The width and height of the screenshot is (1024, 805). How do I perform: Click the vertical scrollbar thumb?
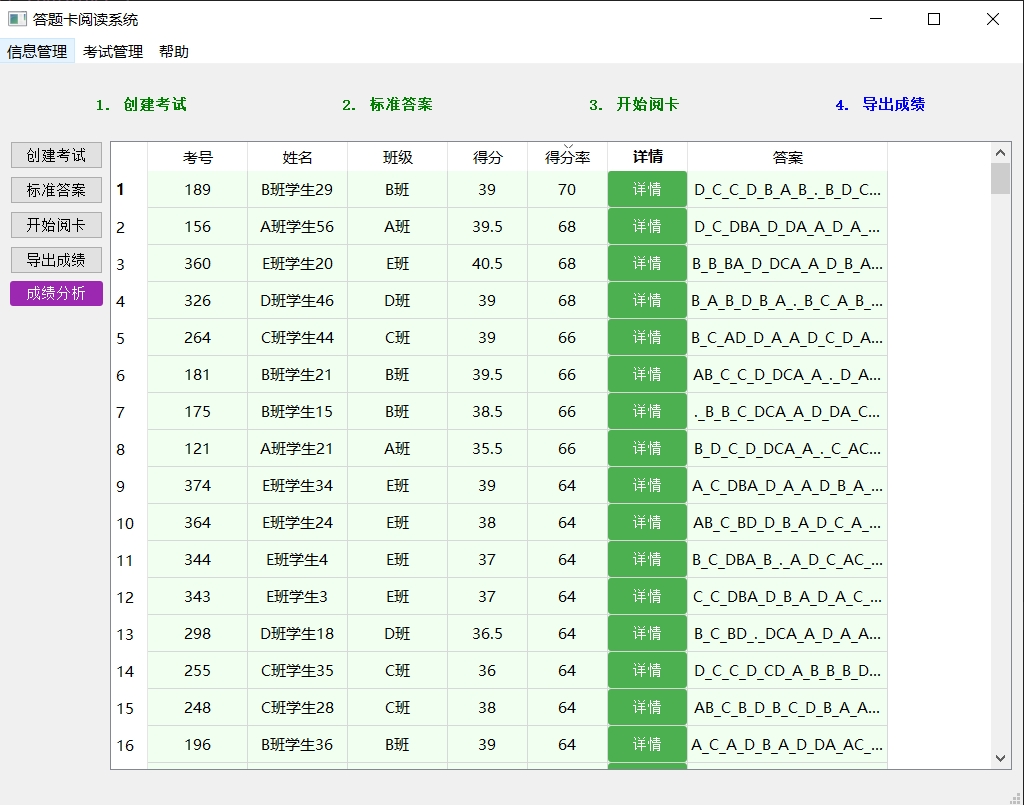pos(1001,180)
